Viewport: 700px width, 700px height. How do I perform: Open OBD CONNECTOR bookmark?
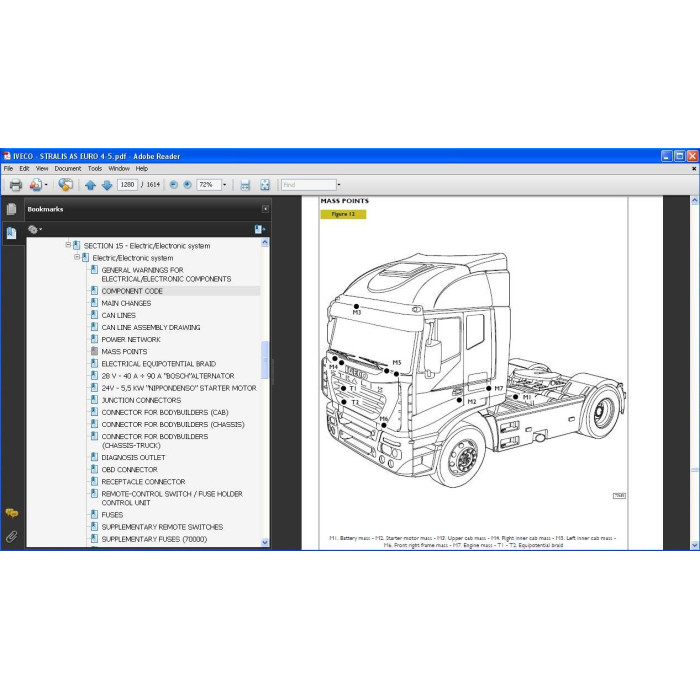(129, 470)
